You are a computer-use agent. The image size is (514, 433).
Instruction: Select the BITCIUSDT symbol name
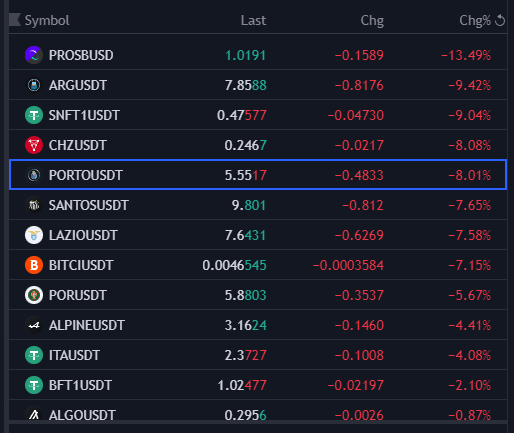[81, 265]
